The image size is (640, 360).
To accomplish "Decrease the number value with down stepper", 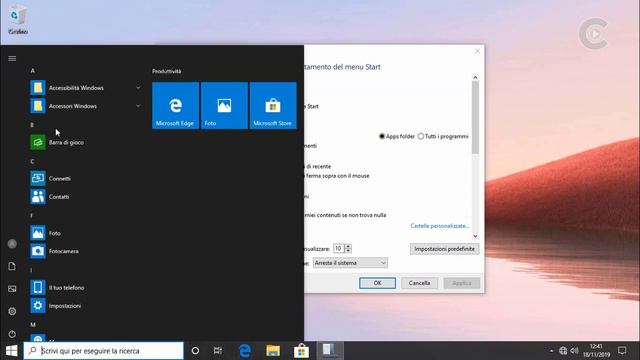I will (x=348, y=251).
